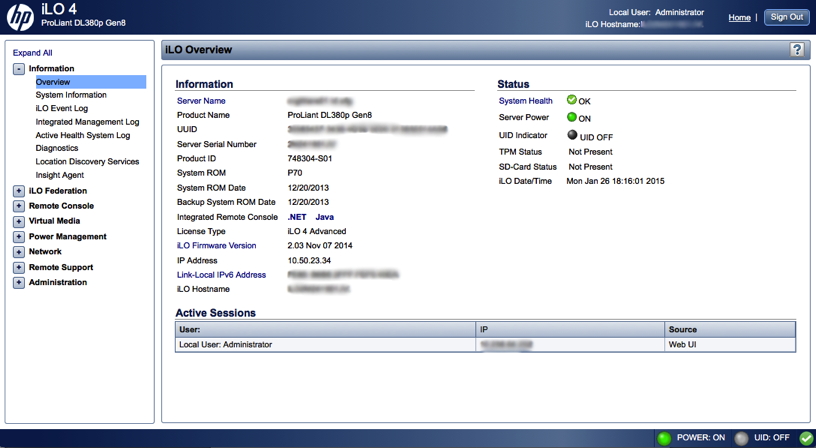Click the footer UID: OFF gray icon

click(742, 438)
